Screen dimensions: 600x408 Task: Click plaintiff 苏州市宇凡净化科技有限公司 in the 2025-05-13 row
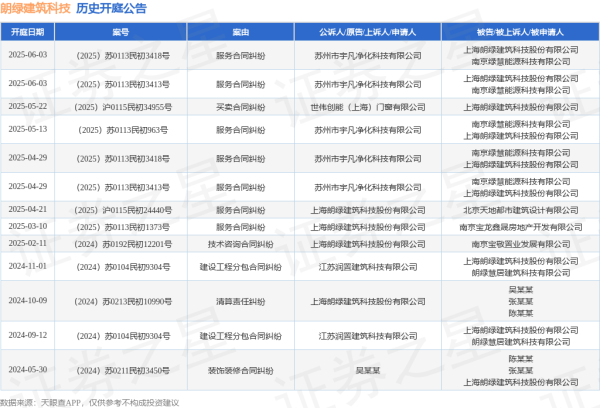tap(368, 130)
